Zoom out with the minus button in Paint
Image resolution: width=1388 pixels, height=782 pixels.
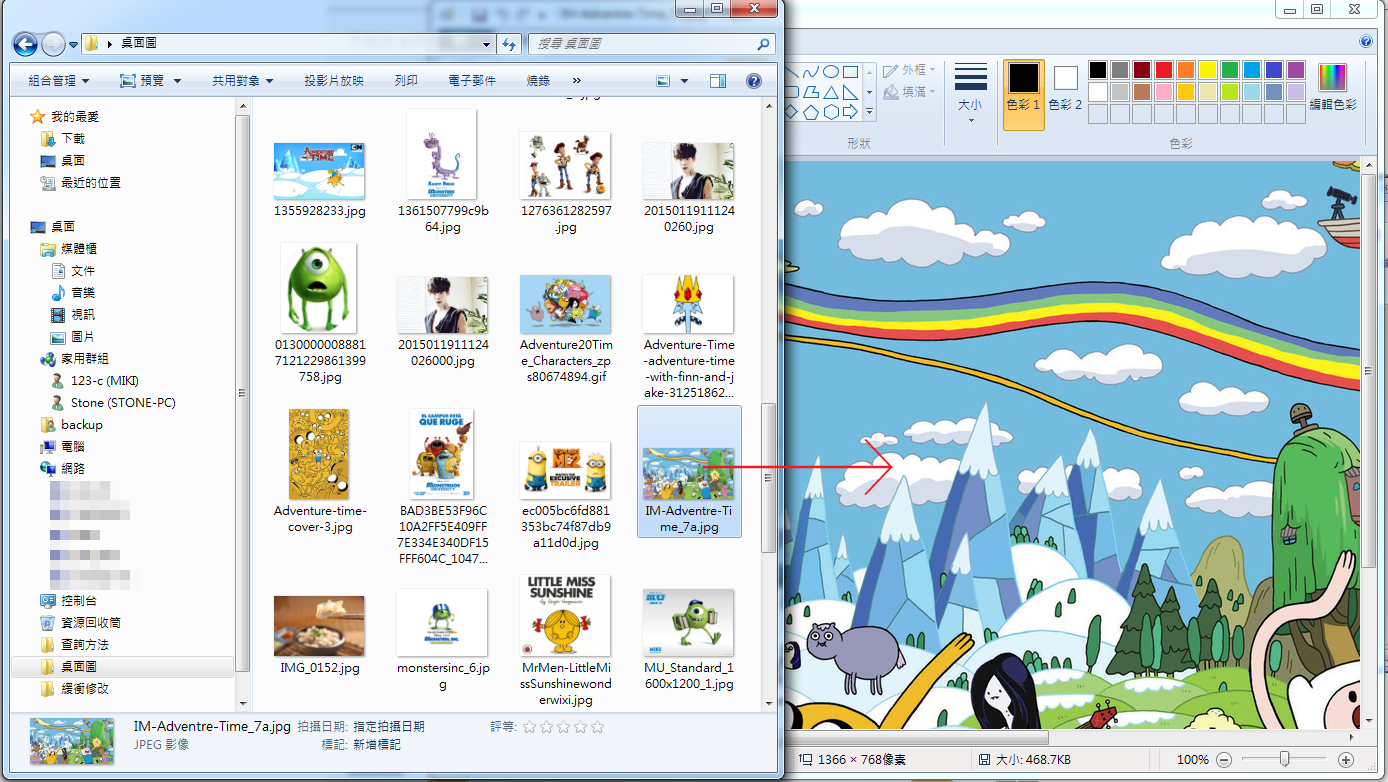click(1223, 760)
